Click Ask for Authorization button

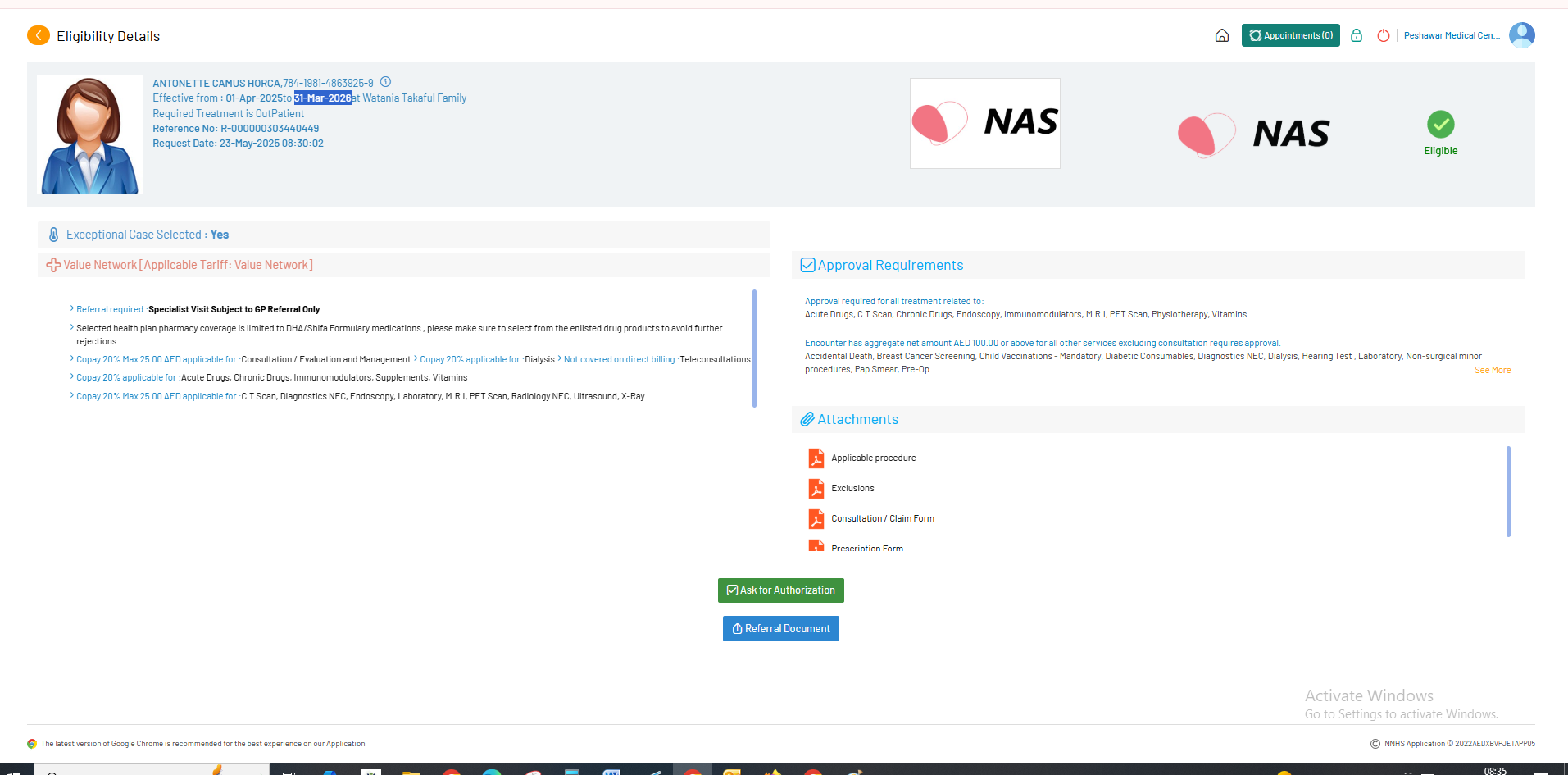click(780, 590)
